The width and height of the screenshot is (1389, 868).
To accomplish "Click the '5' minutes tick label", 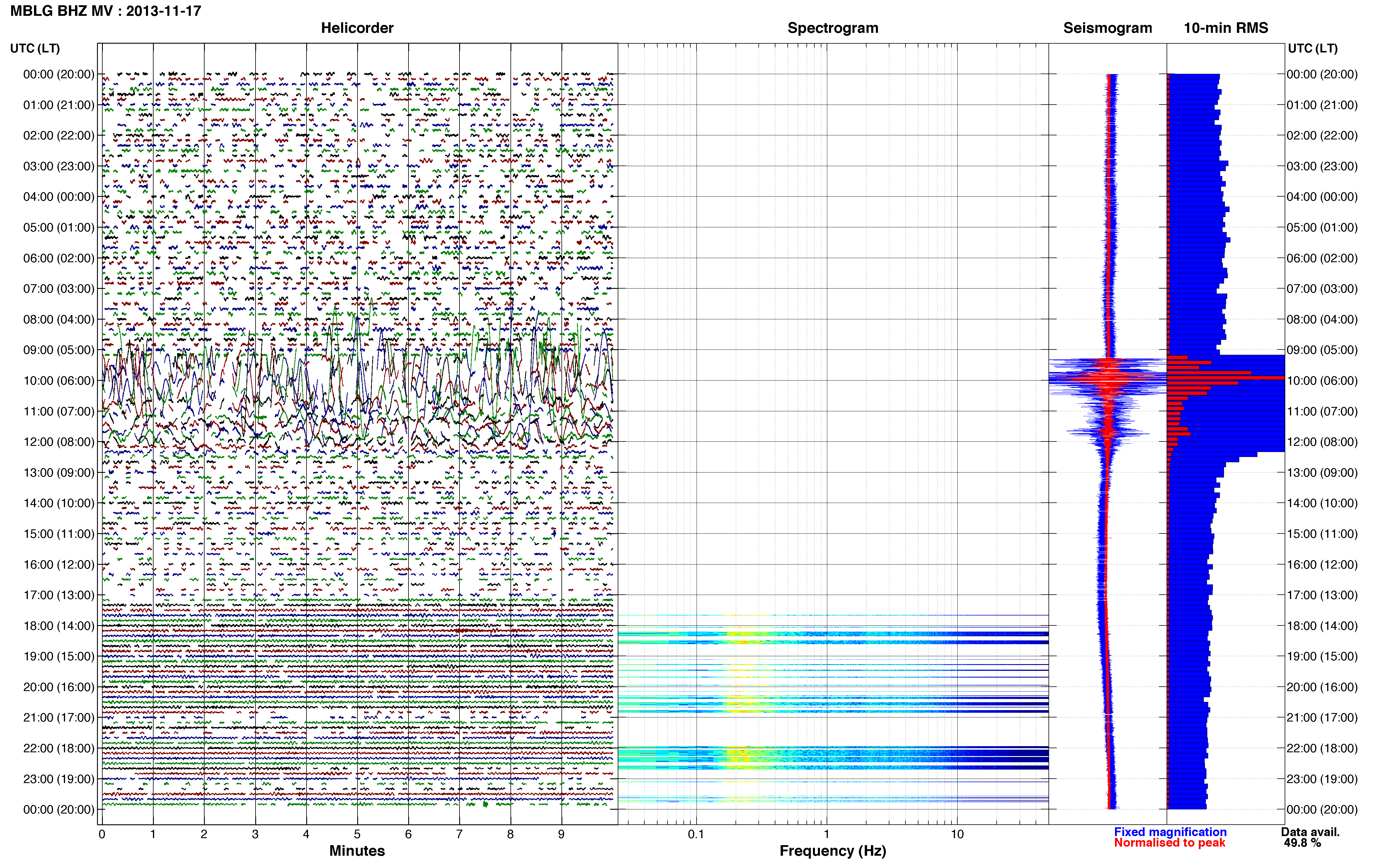I will [357, 834].
